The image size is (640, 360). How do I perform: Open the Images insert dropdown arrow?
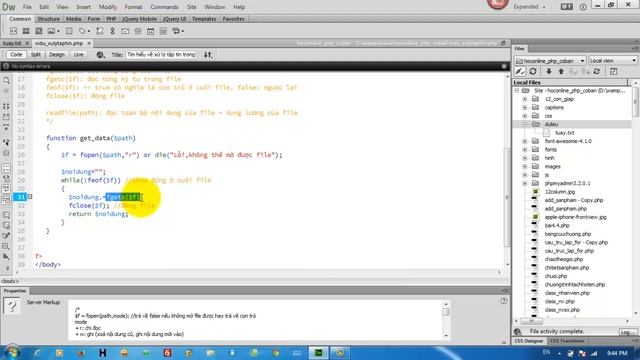click(x=58, y=31)
